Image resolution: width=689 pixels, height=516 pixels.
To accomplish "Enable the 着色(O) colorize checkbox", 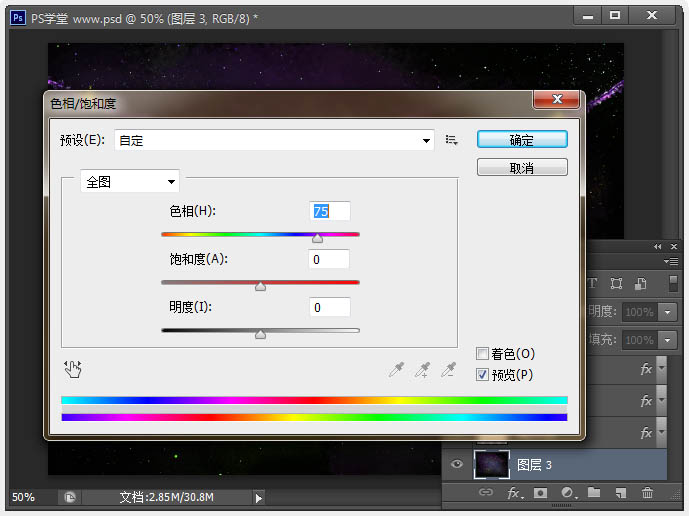I will 482,353.
